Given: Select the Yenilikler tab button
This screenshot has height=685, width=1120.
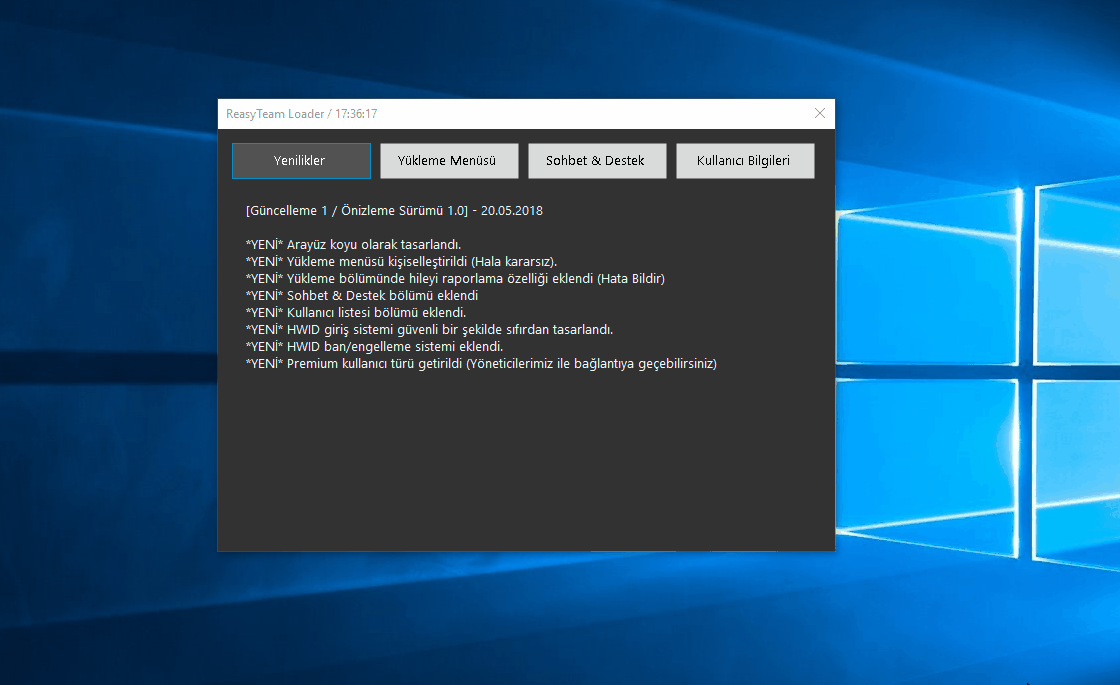Looking at the screenshot, I should point(301,161).
